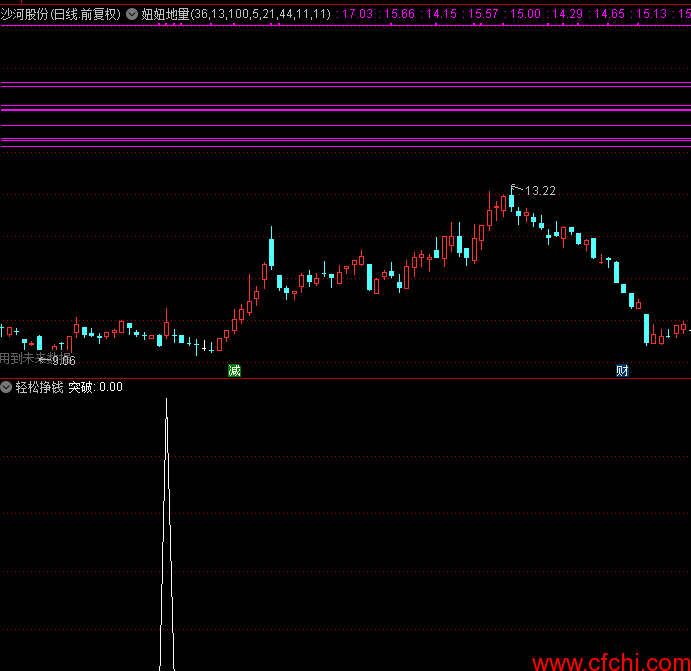Click the green 减 marker icon
The image size is (691, 671).
[234, 371]
